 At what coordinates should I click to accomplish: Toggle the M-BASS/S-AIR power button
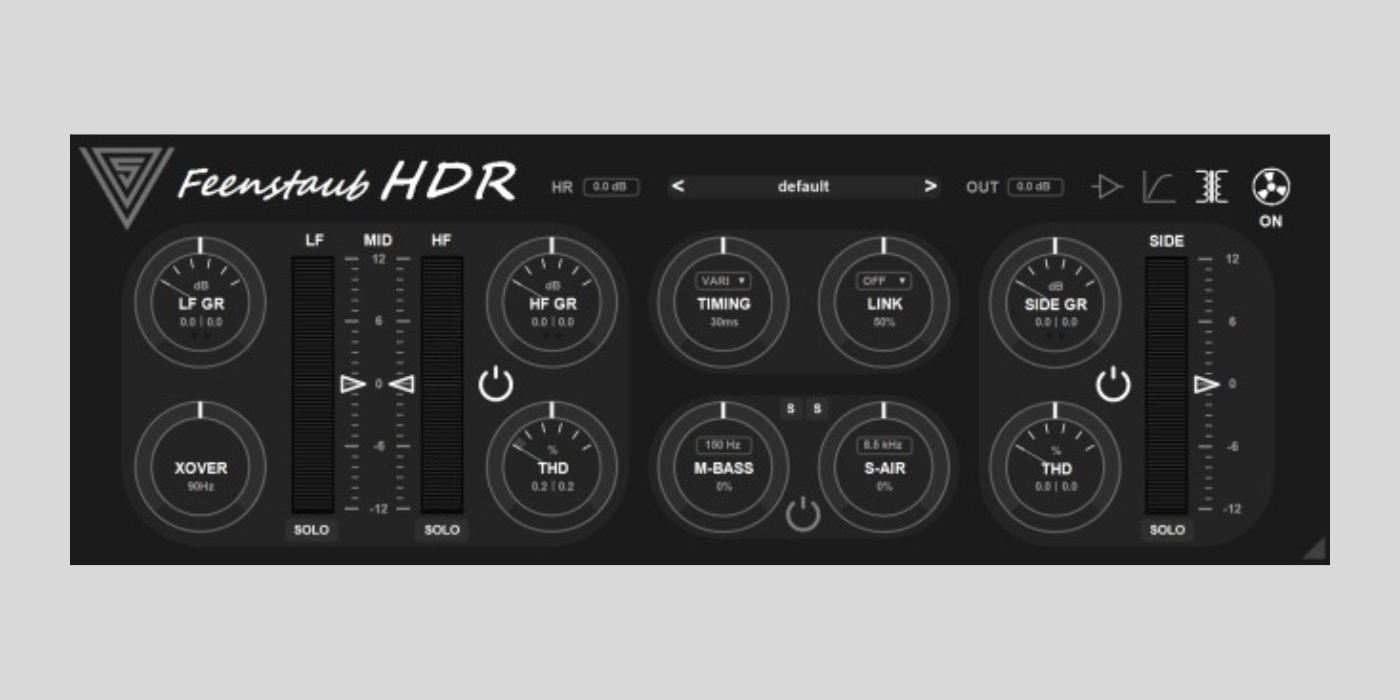click(803, 515)
